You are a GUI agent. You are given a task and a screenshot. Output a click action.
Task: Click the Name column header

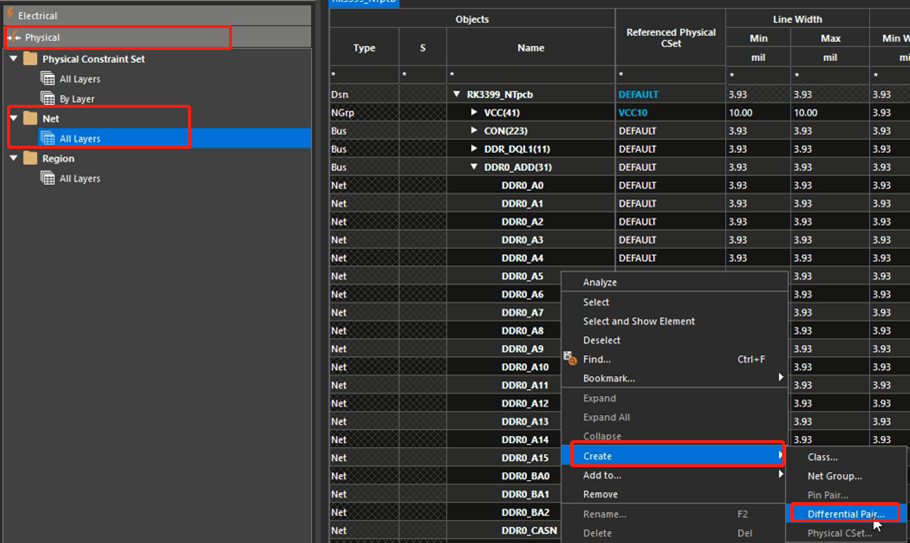530,48
